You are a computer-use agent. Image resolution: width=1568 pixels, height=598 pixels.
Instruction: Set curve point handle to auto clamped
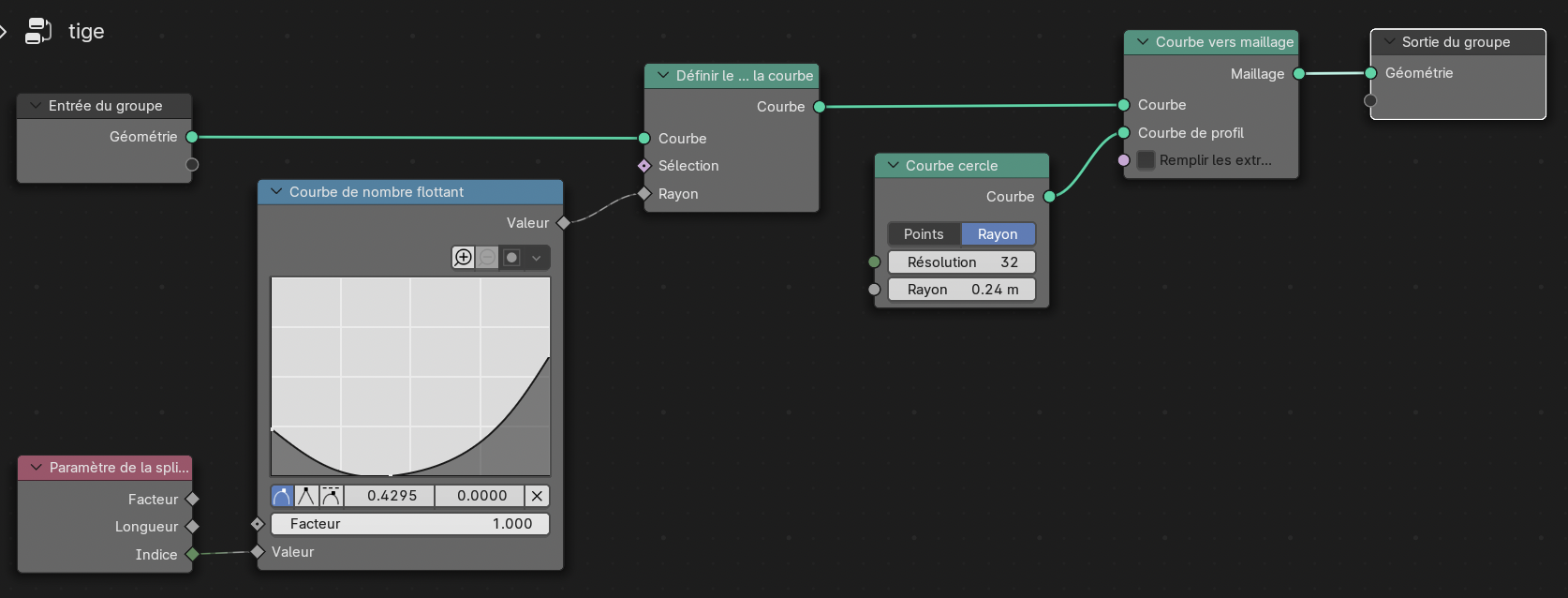point(331,496)
